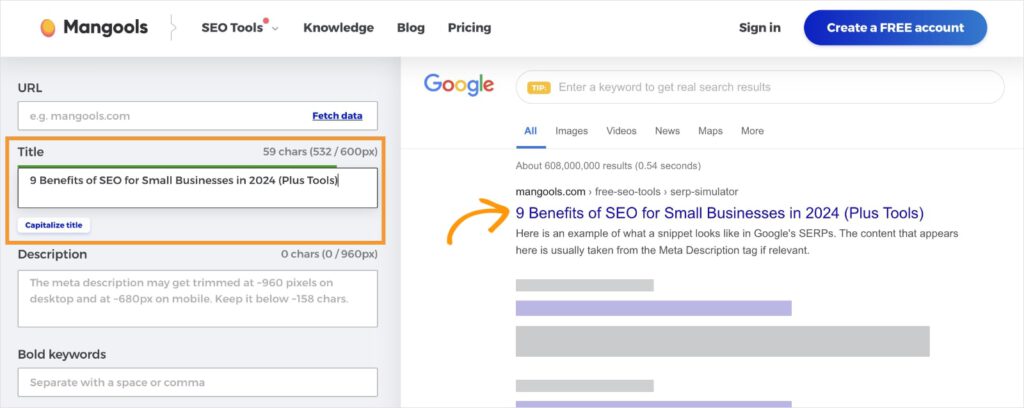
Task: Click the Fetch data link
Action: point(337,116)
